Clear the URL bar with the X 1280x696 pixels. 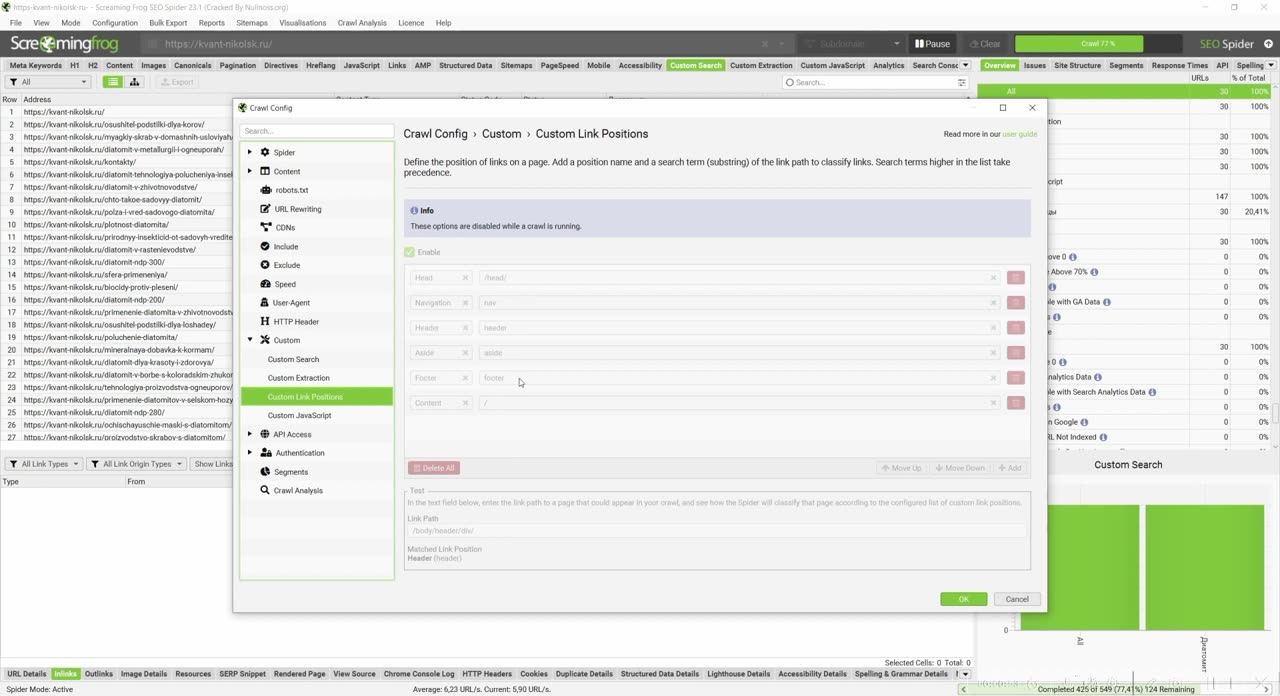pos(765,44)
